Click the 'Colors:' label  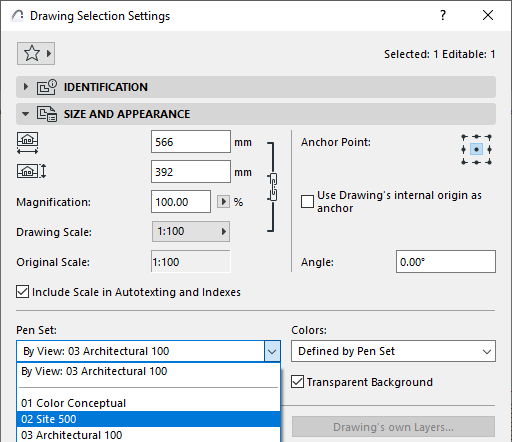(309, 330)
